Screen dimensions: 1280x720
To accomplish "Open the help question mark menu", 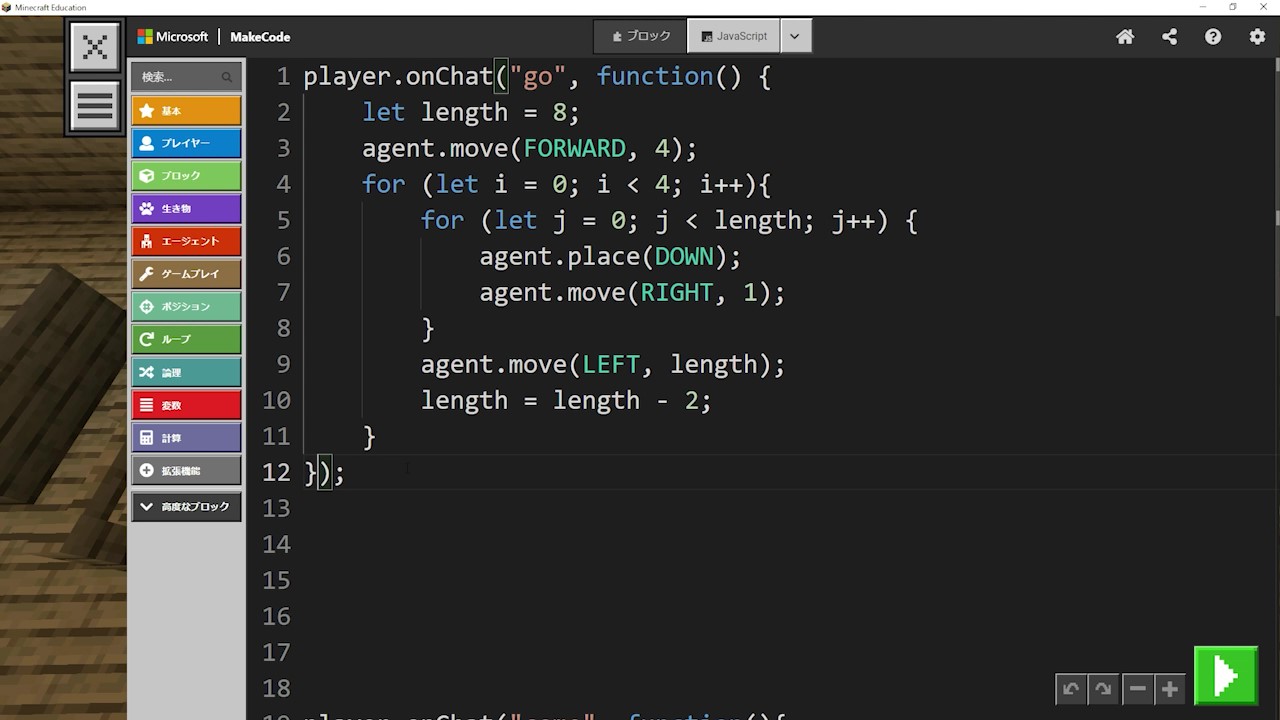I will 1213,37.
